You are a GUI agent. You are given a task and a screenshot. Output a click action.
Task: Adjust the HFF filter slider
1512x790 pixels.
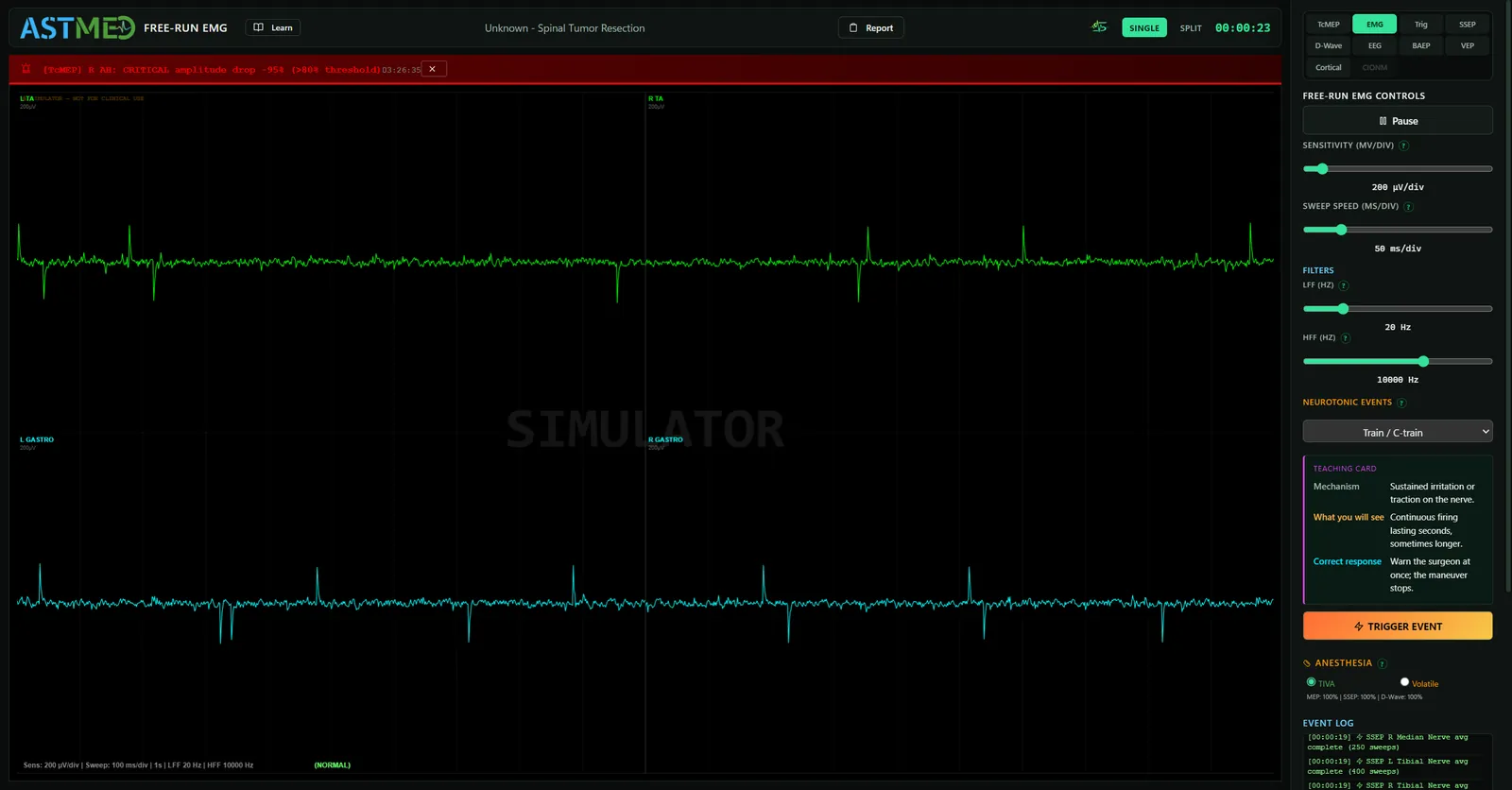tap(1398, 361)
